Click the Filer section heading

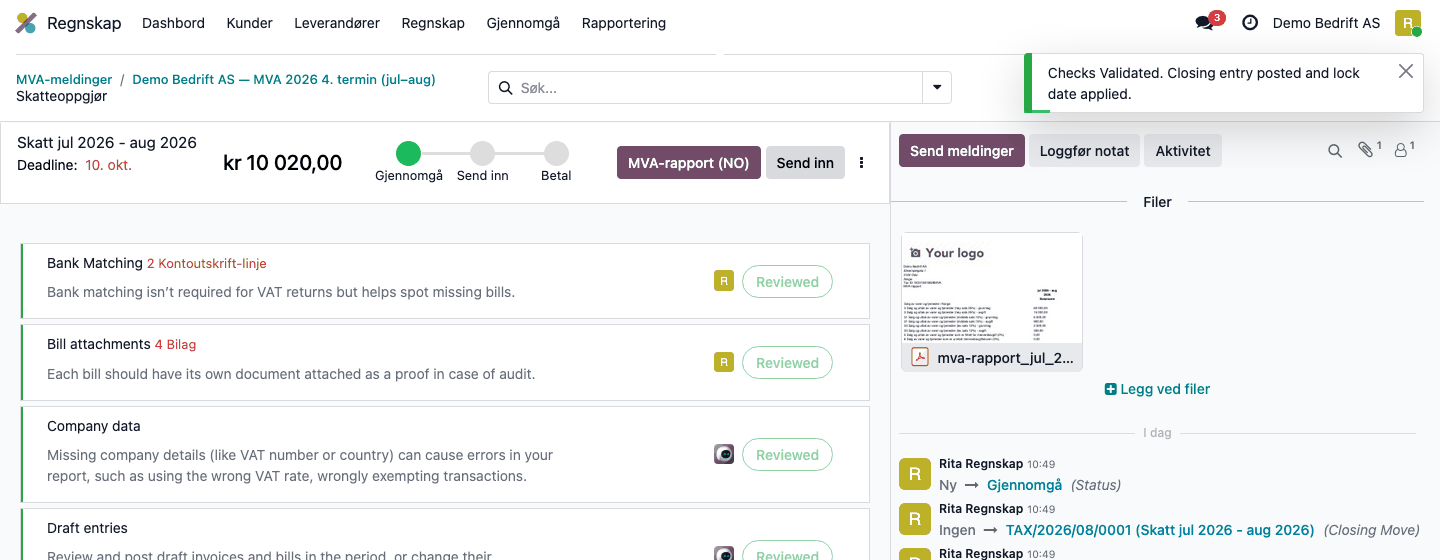1158,202
